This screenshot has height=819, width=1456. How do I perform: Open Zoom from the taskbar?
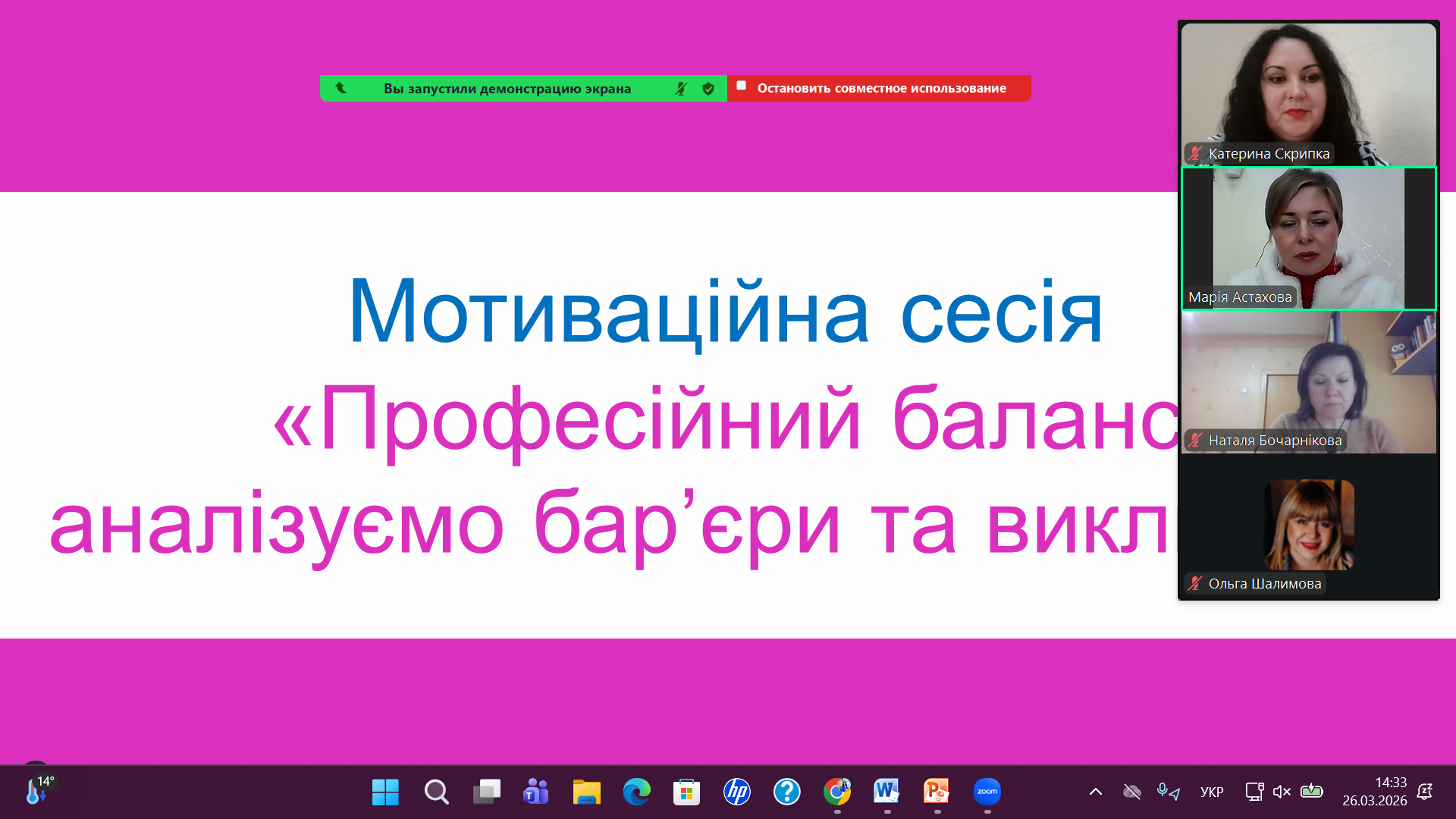click(987, 792)
